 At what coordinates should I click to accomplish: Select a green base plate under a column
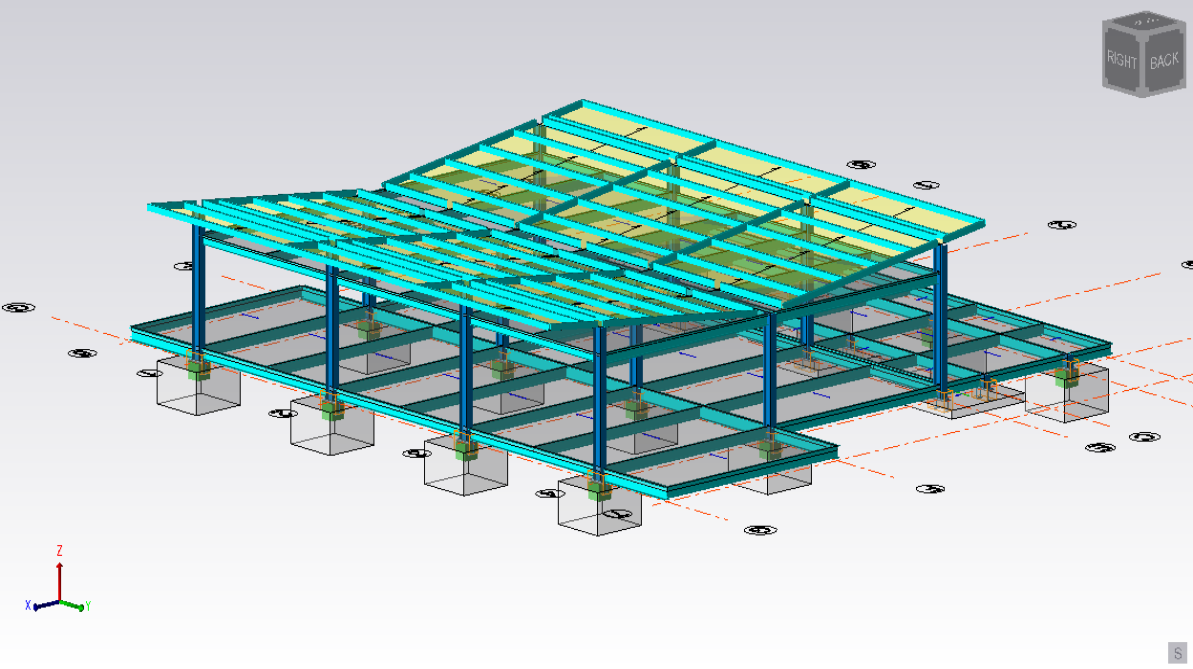coord(1061,379)
